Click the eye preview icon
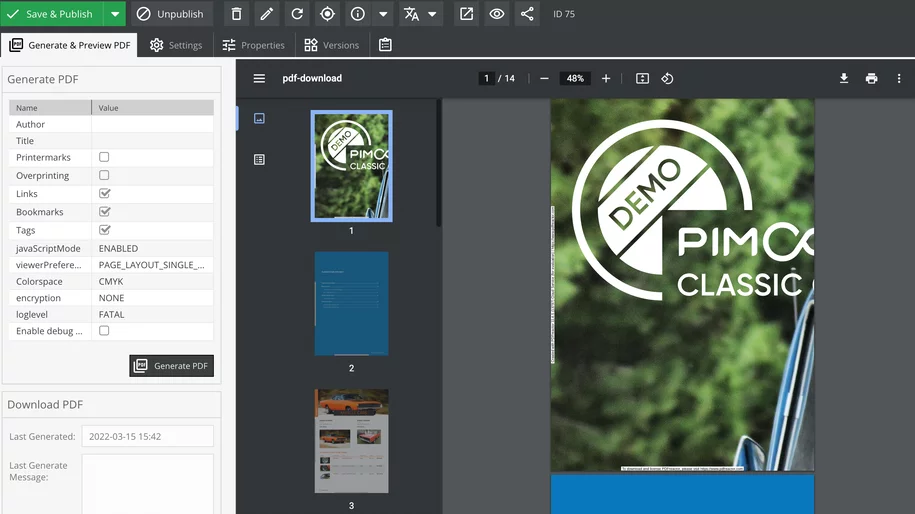The width and height of the screenshot is (915, 514). 497,14
